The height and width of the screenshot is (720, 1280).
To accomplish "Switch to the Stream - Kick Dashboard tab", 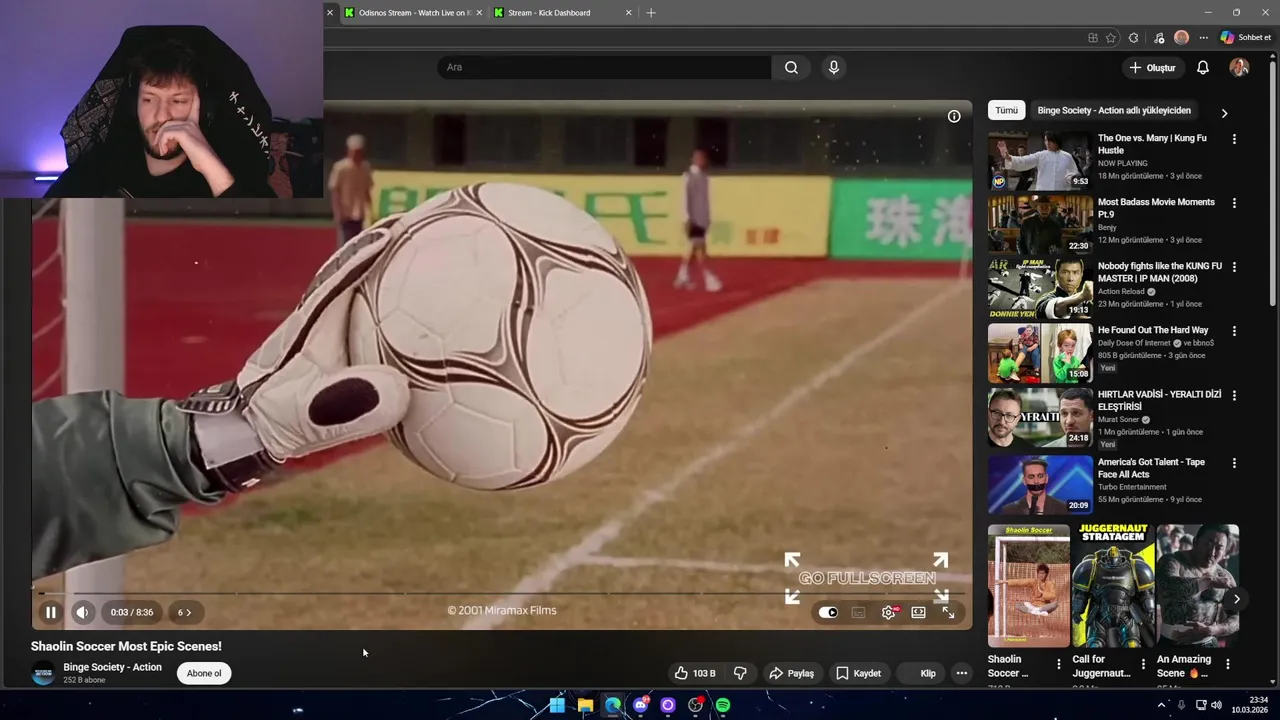I will tap(562, 13).
